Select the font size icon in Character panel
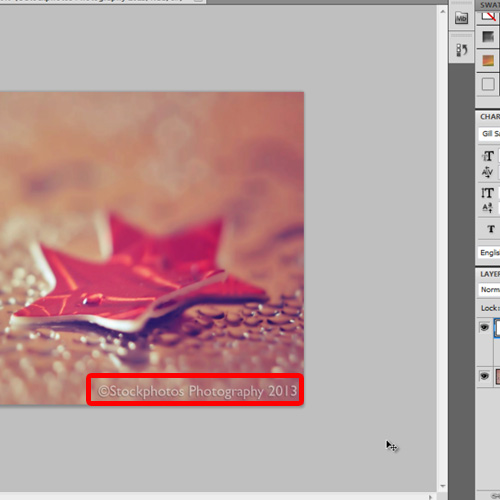Screen dimensions: 500x500 488,156
